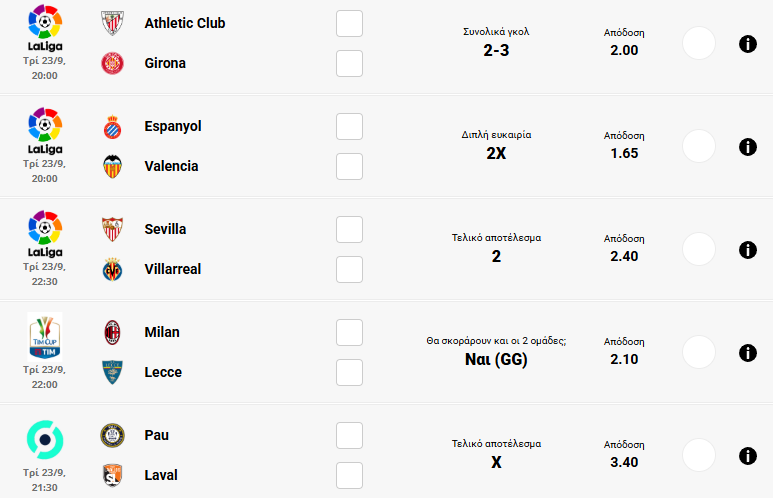This screenshot has height=498, width=773.
Task: Show info for Pau vs Laval
Action: point(747,456)
